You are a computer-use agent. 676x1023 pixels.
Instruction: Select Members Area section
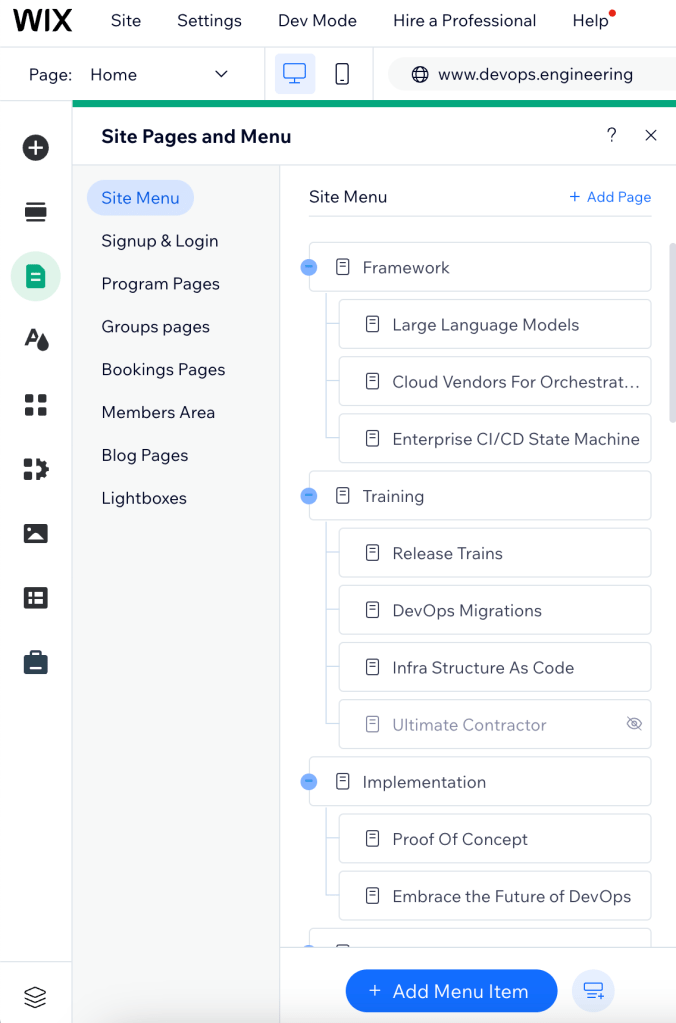(158, 412)
